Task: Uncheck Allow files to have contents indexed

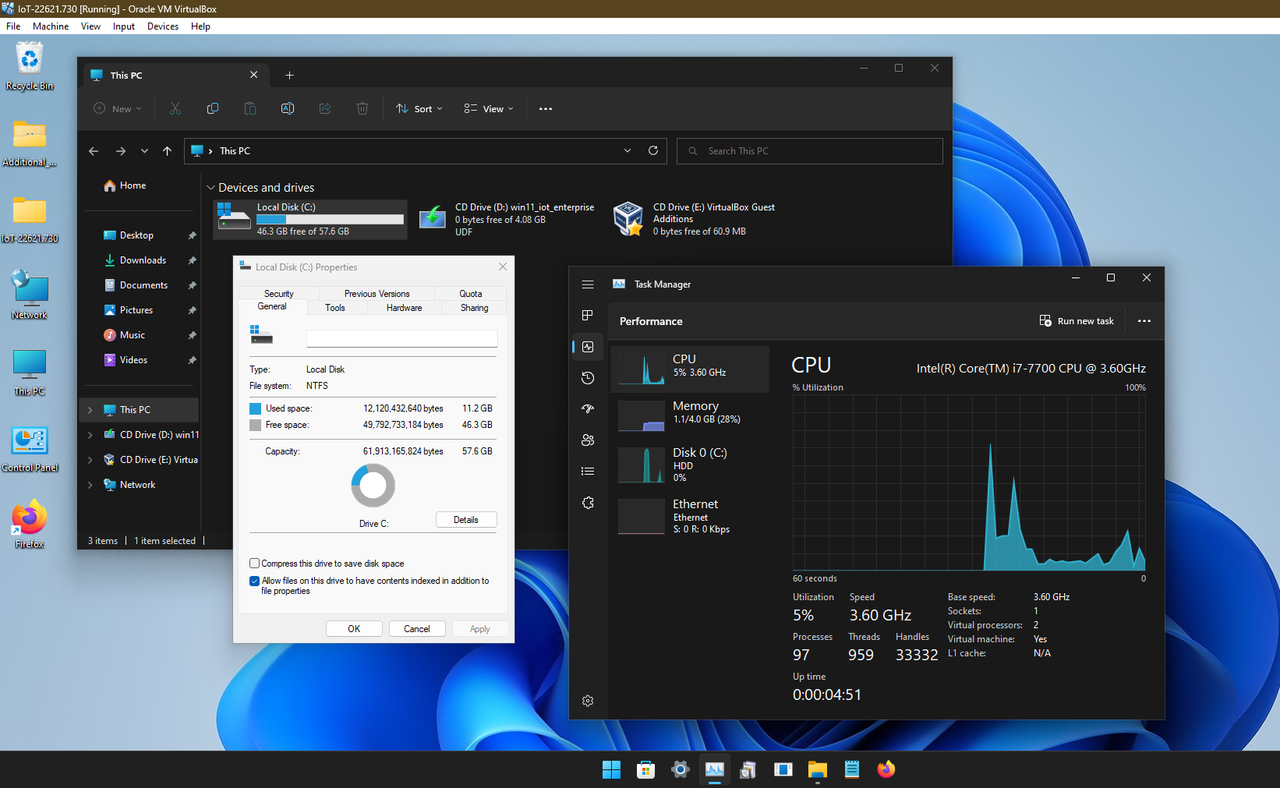Action: (x=254, y=581)
